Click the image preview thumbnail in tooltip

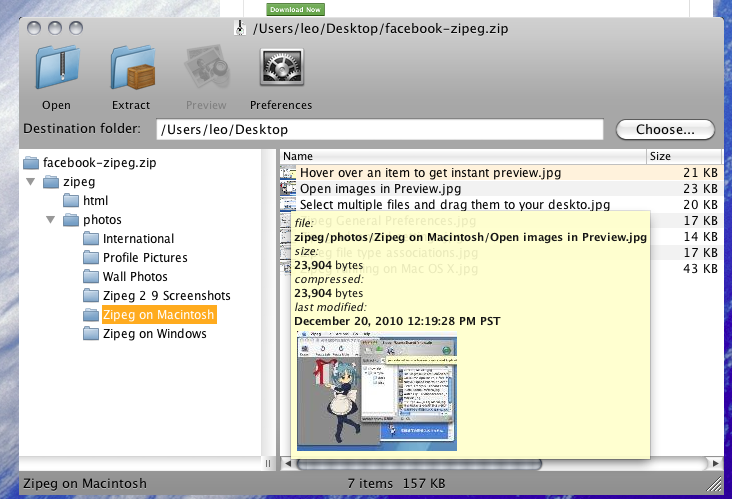(x=377, y=393)
